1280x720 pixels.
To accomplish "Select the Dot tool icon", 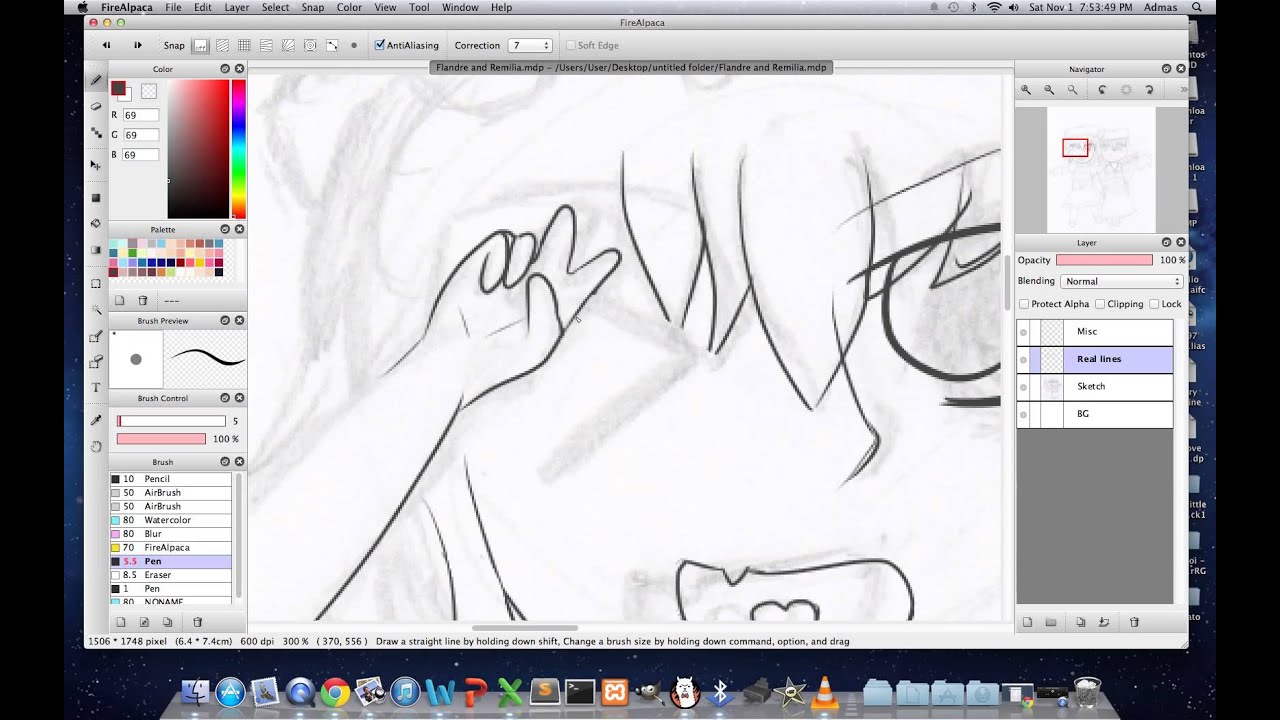I will 96,131.
